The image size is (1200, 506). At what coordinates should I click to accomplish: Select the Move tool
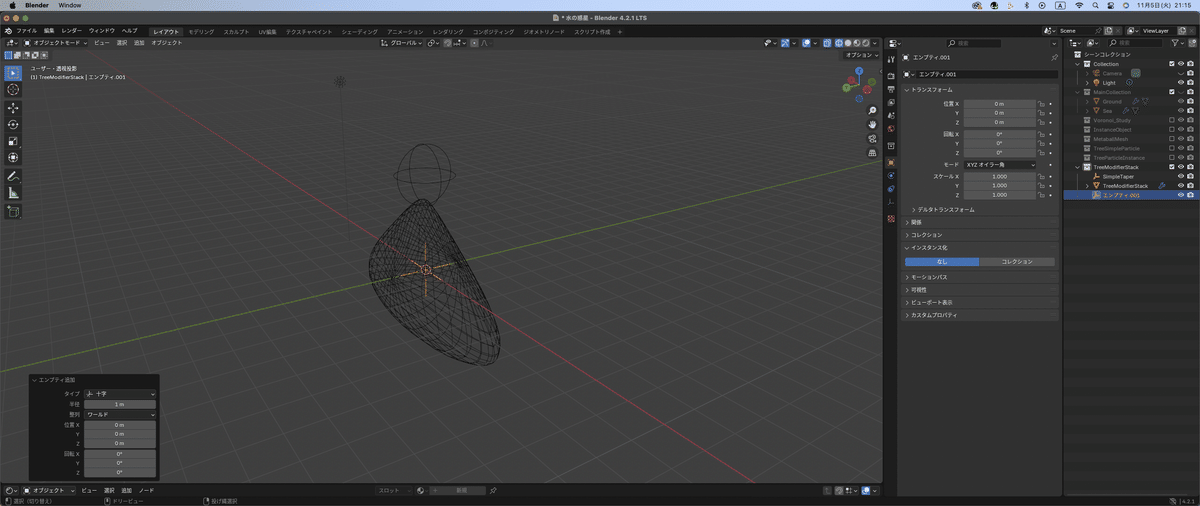point(13,108)
